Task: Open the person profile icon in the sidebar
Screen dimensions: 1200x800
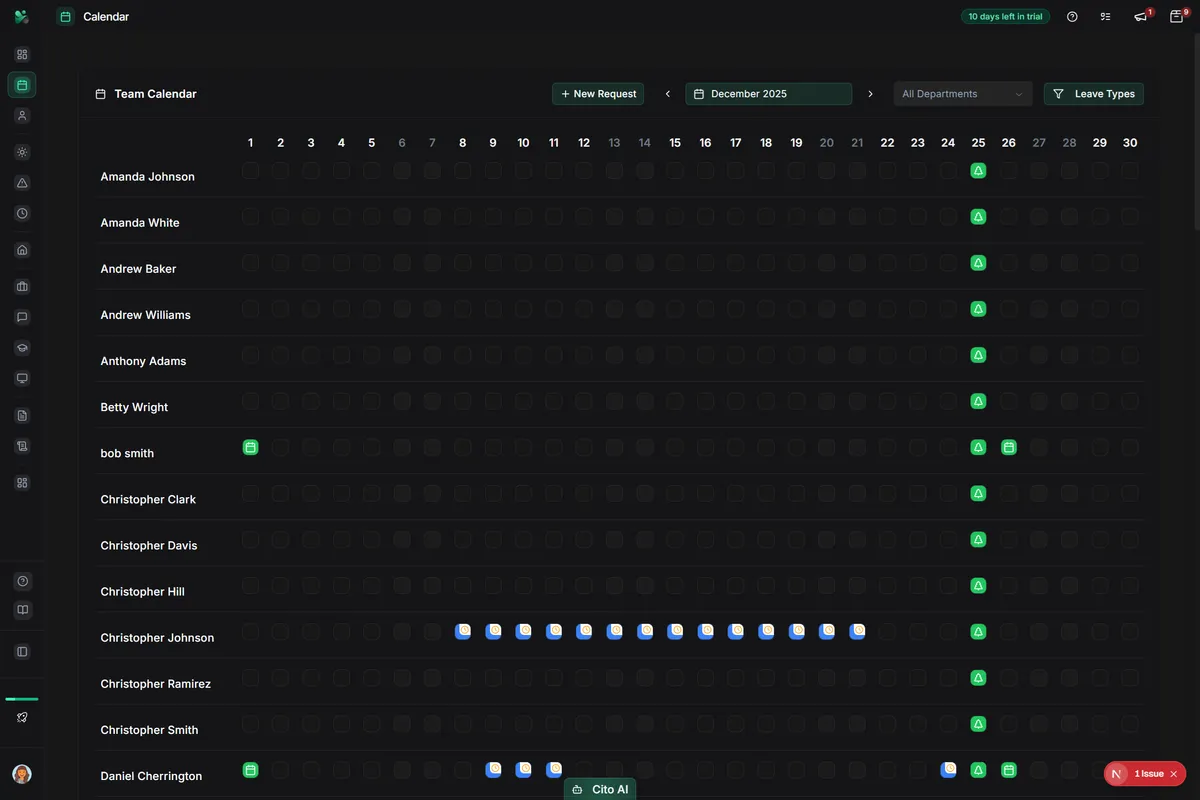Action: (x=22, y=115)
